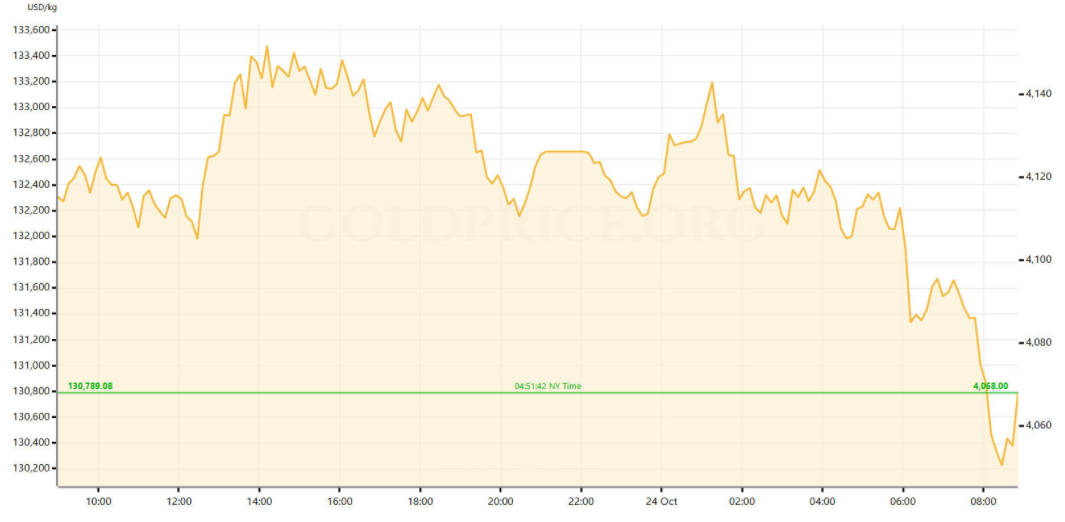Viewport: 1065px width, 522px height.
Task: Select the 14:00 time axis label
Action: [259, 500]
